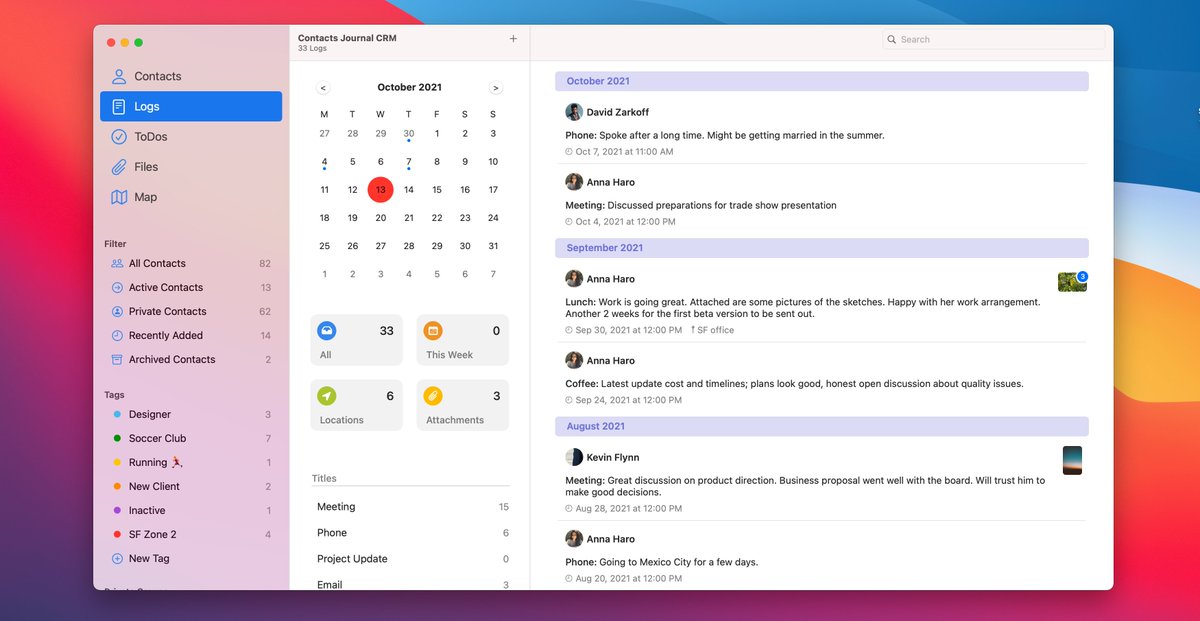Open the Map icon in sidebar
1200x621 pixels.
[x=119, y=197]
